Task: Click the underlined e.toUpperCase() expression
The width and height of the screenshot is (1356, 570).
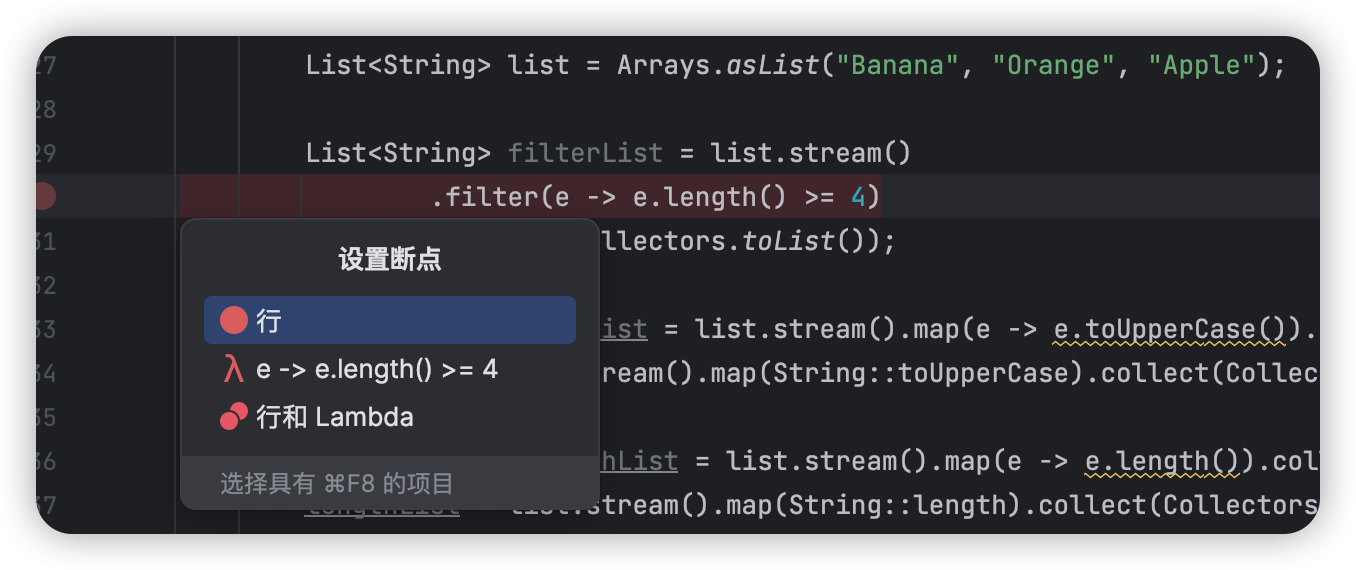Action: click(1170, 329)
